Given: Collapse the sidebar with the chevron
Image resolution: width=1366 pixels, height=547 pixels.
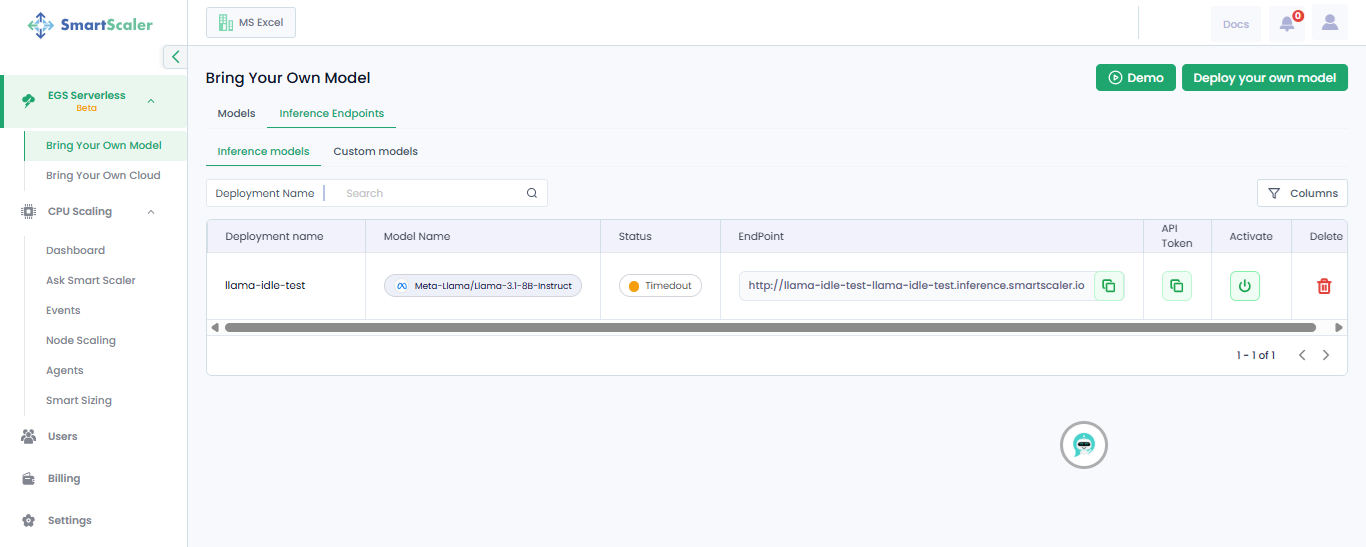Looking at the screenshot, I should (x=175, y=57).
